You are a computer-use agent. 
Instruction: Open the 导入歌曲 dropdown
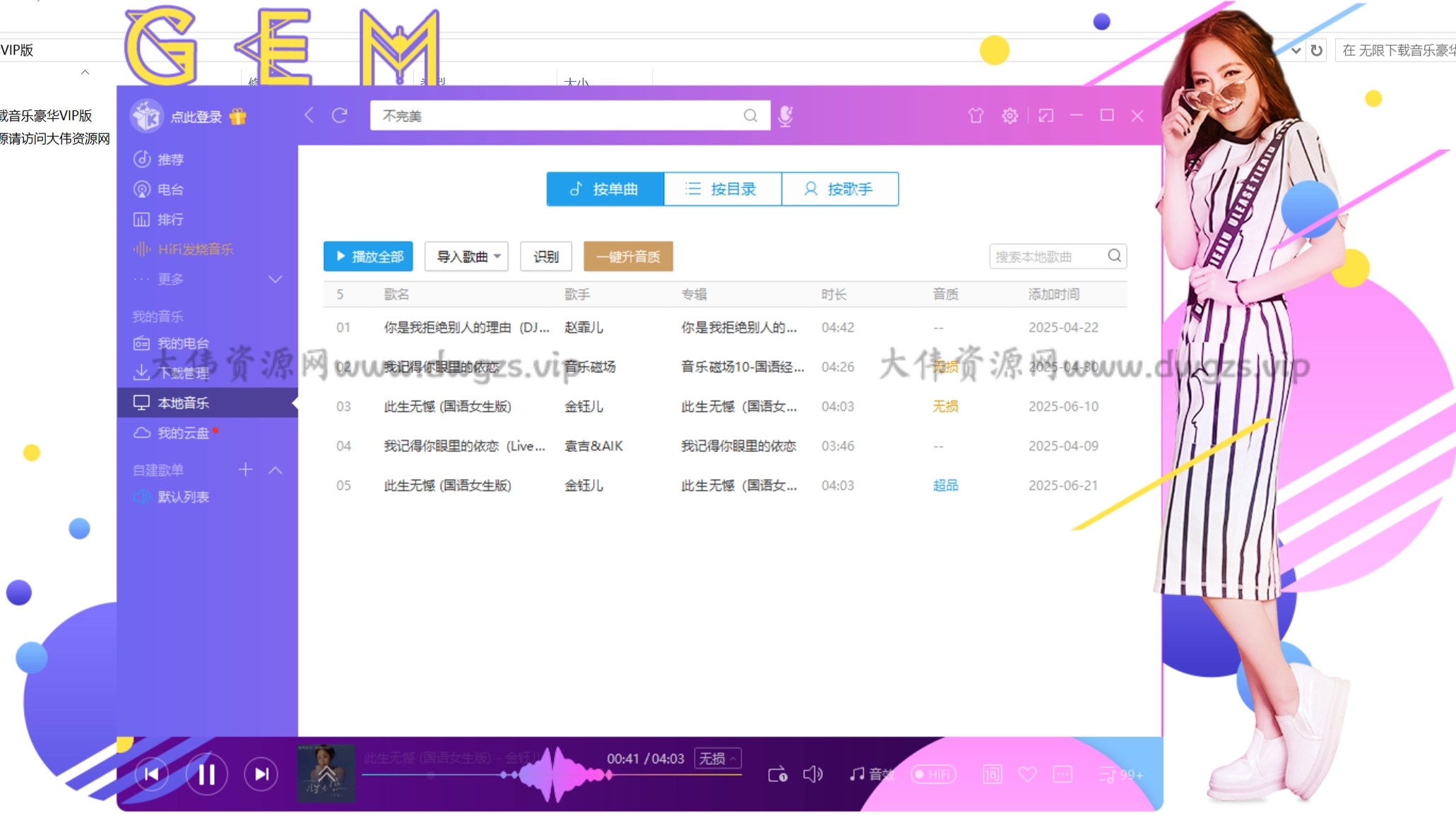(x=466, y=256)
